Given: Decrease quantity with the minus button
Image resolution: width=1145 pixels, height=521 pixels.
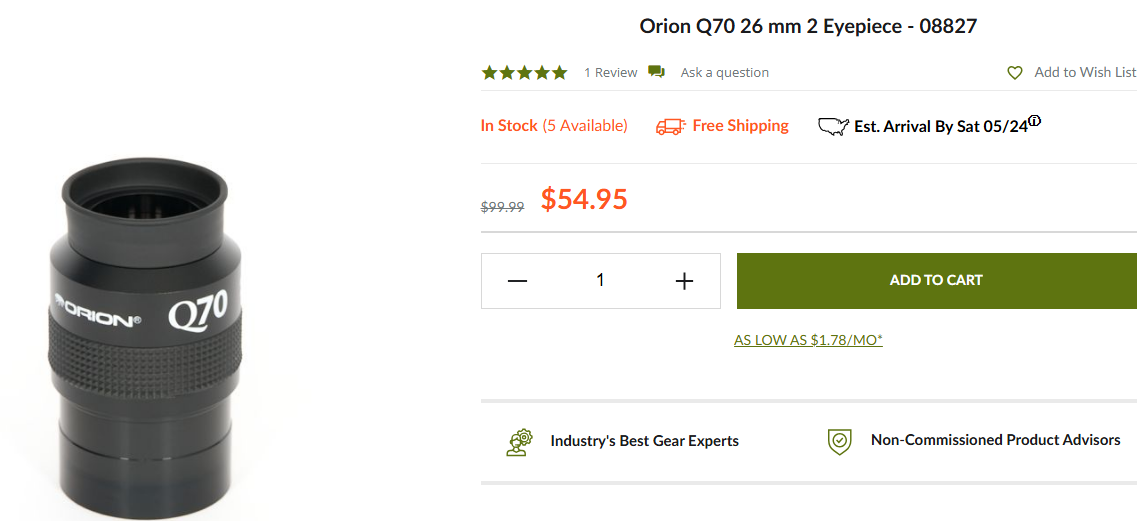Looking at the screenshot, I should click(517, 281).
